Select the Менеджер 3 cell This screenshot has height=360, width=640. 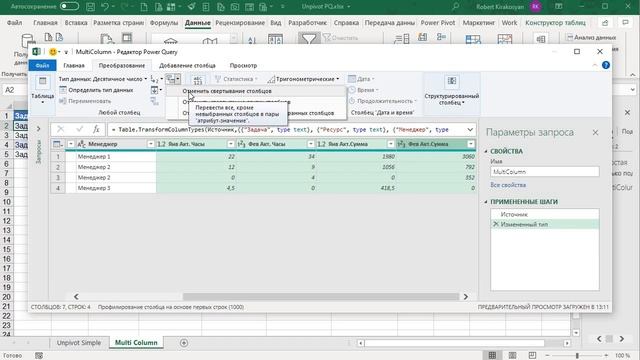(116, 188)
